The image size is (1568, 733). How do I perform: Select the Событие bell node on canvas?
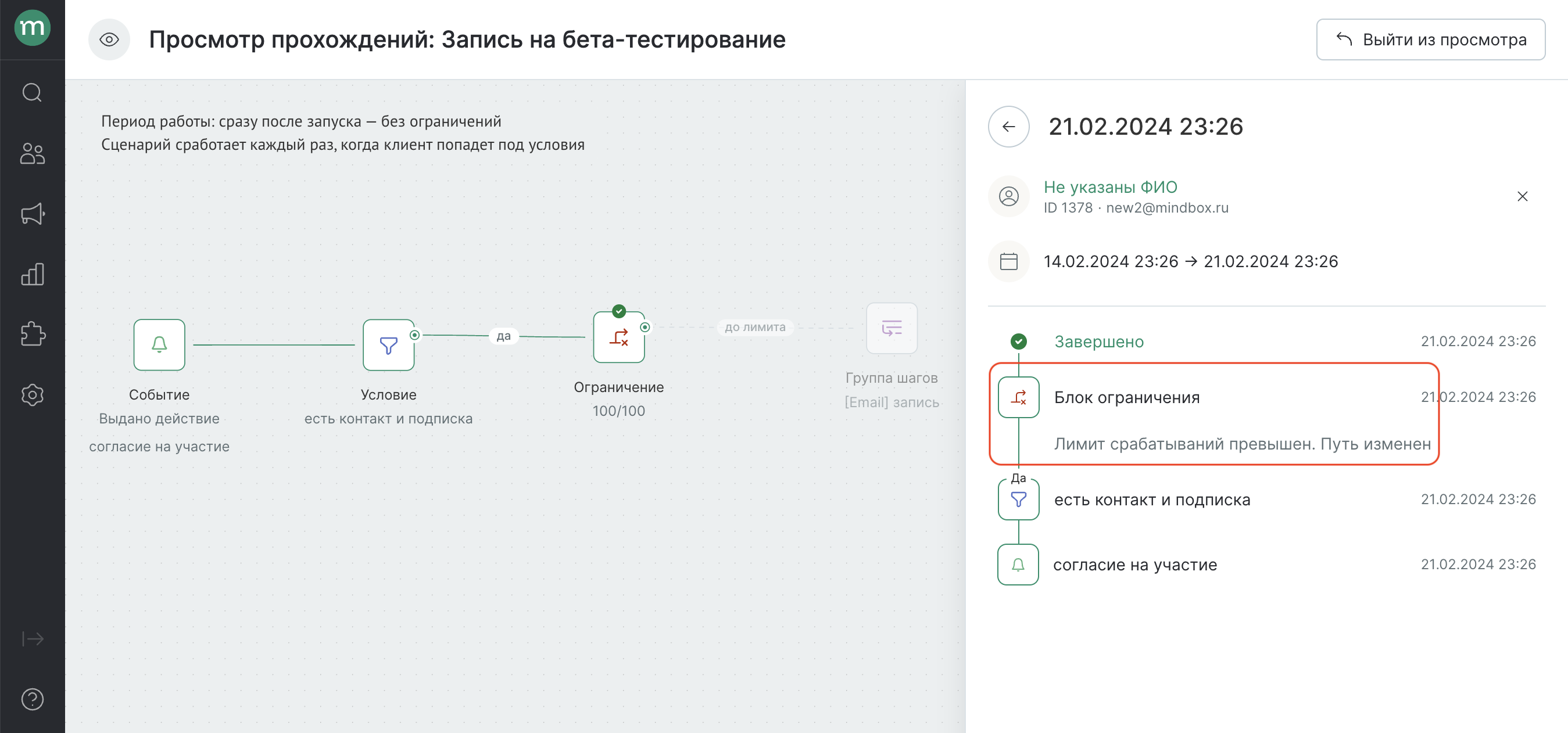pos(159,345)
